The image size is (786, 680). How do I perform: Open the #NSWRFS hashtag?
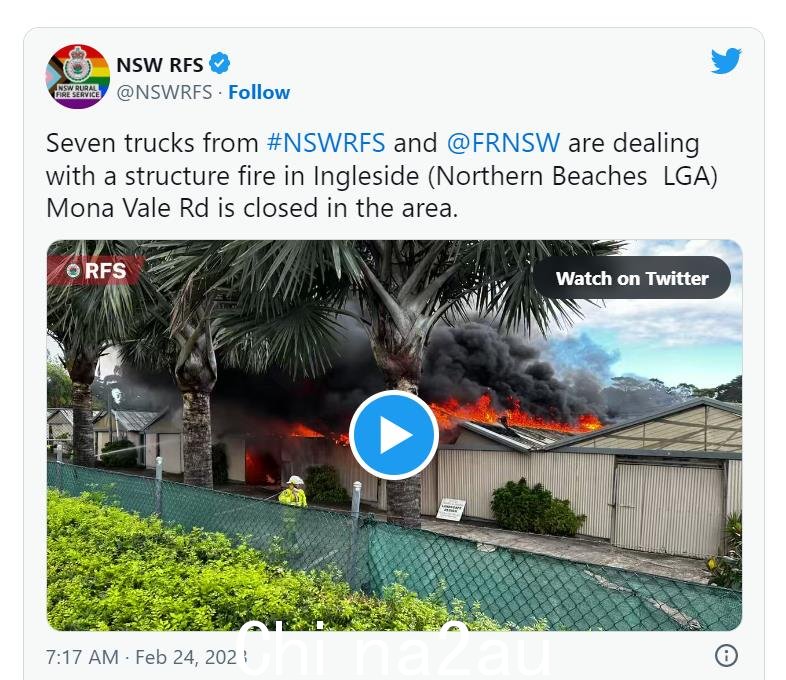point(326,142)
